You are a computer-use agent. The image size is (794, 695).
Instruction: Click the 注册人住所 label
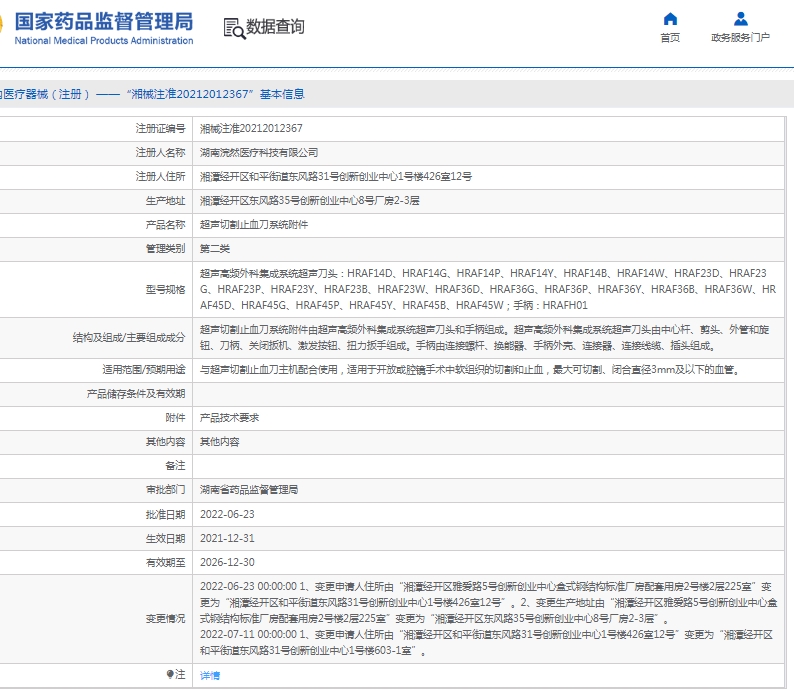coord(161,176)
